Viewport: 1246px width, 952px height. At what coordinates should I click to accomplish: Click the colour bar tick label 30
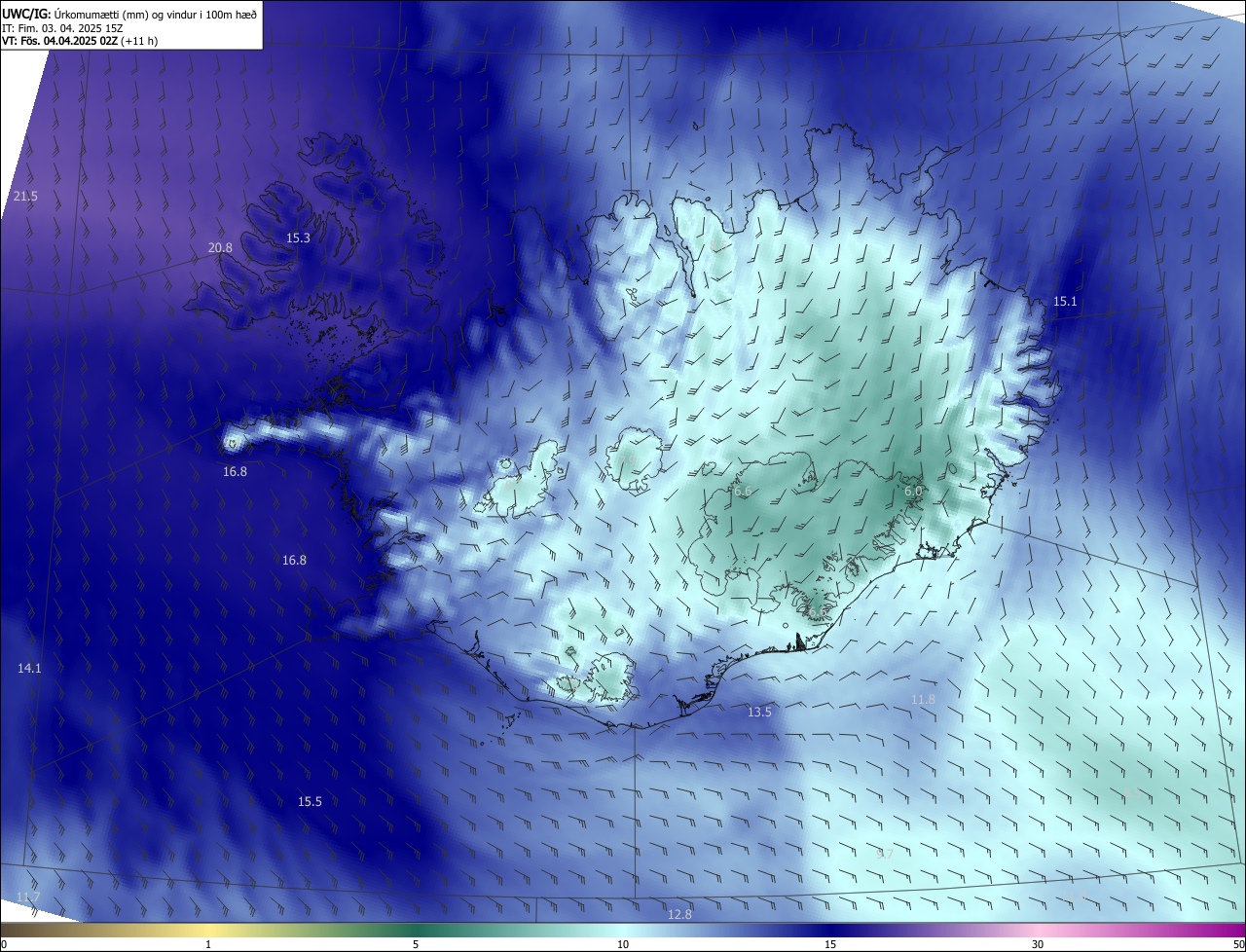point(1038,945)
